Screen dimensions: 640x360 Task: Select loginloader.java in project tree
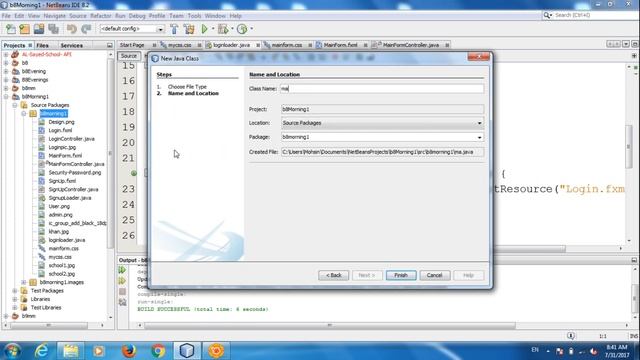(x=67, y=240)
